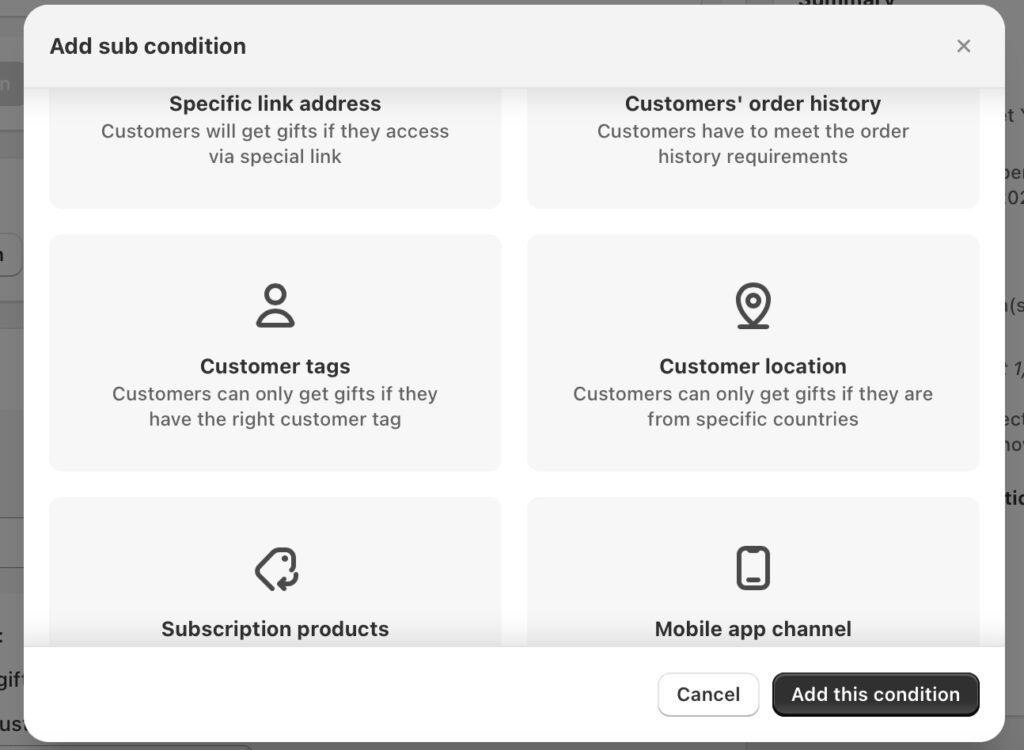Viewport: 1024px width, 750px height.
Task: Confirm with Add this condition button
Action: [875, 694]
